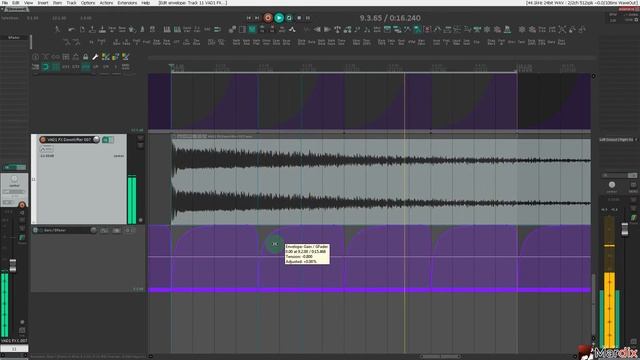Adjust the pan knob on VA01 FX track

pyautogui.click(x=96, y=140)
